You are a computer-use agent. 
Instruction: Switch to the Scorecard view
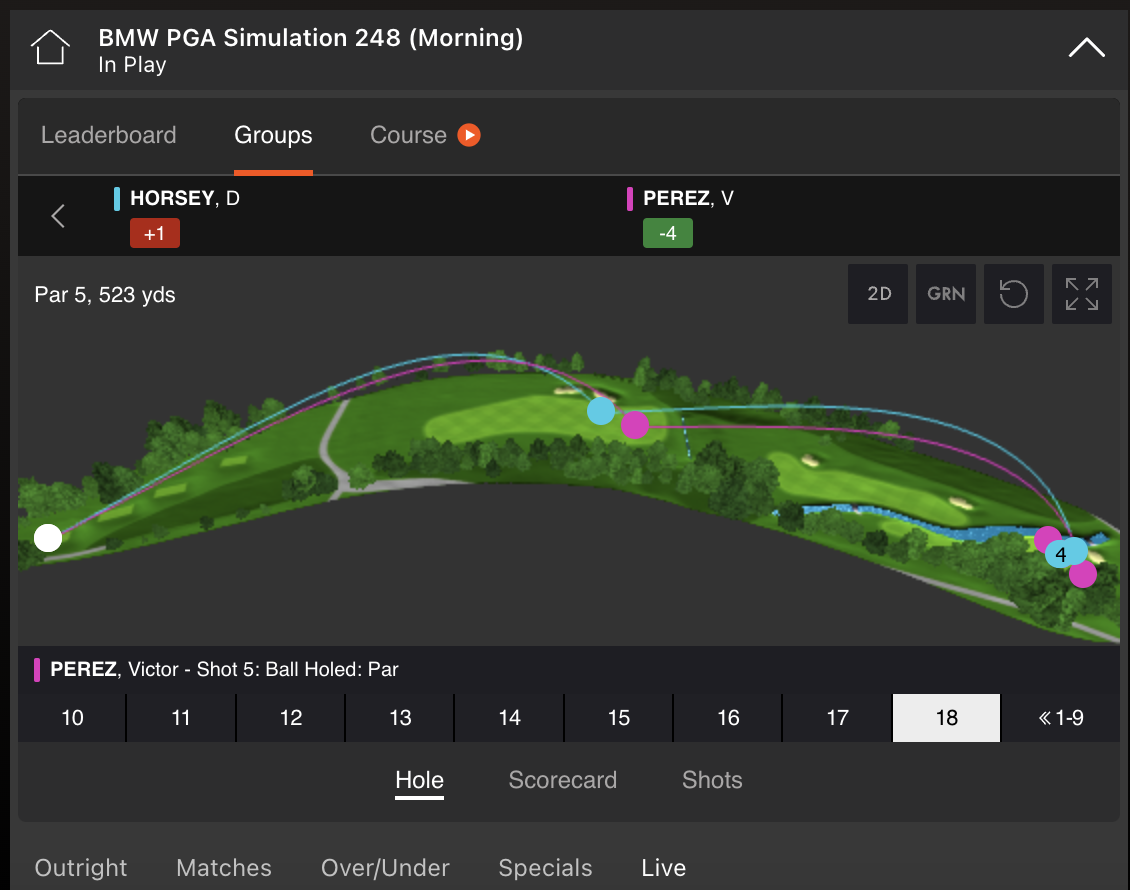[562, 780]
